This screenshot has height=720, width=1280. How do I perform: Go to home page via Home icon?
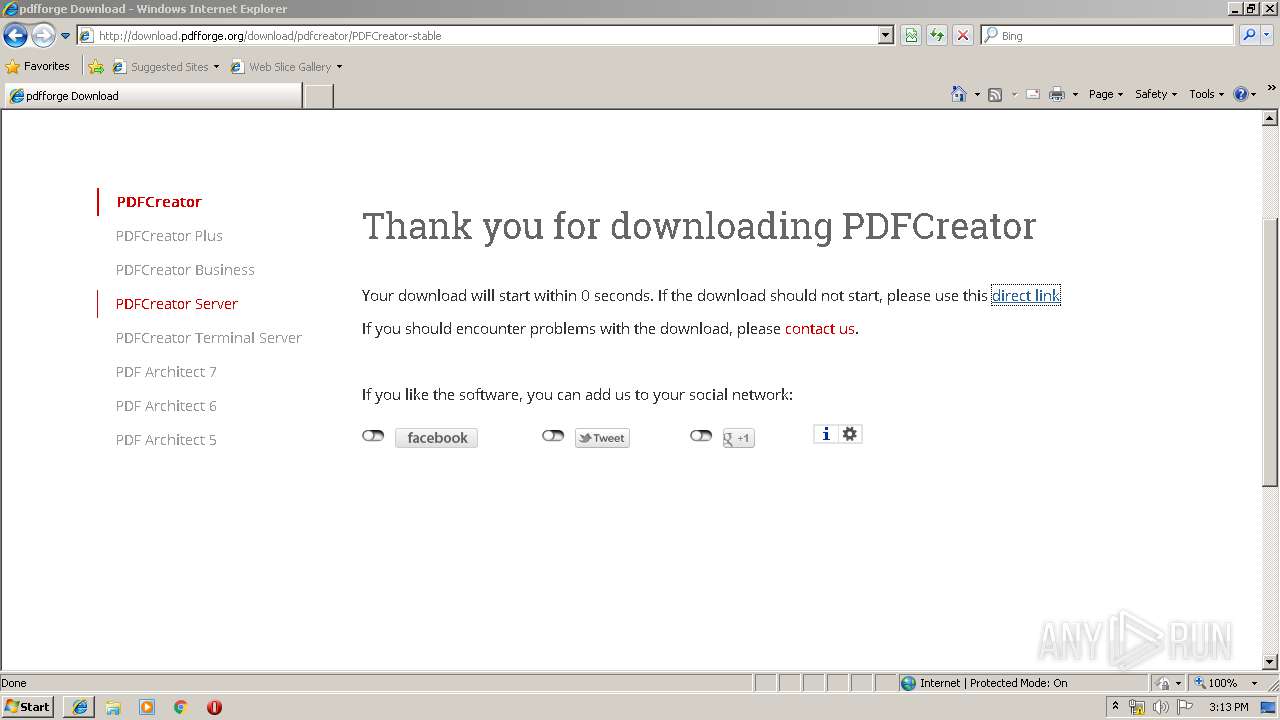959,94
